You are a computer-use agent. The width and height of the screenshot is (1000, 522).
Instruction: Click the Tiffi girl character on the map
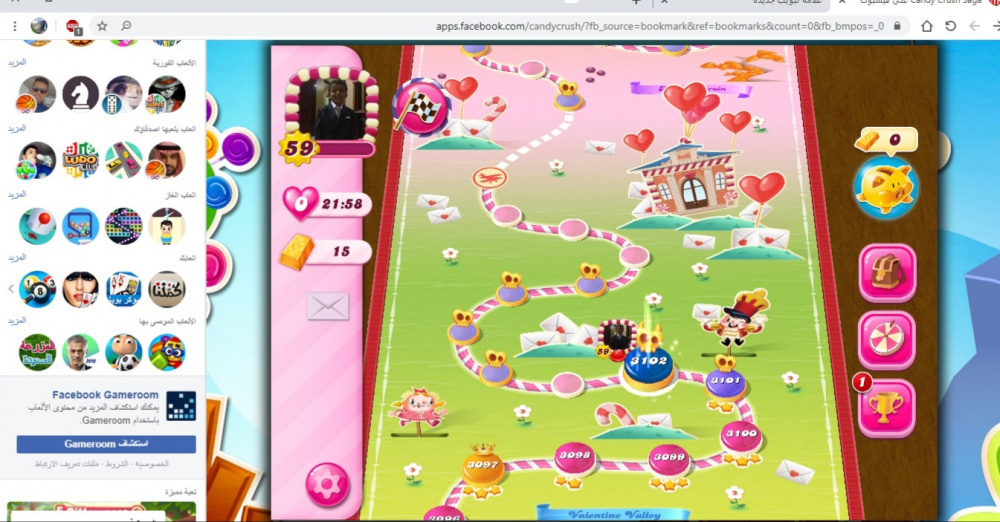pos(418,408)
